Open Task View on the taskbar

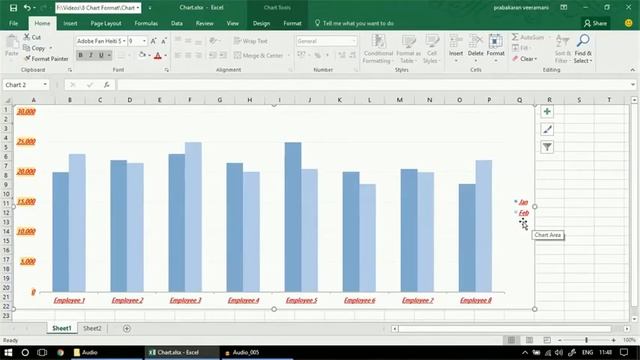tap(42, 352)
